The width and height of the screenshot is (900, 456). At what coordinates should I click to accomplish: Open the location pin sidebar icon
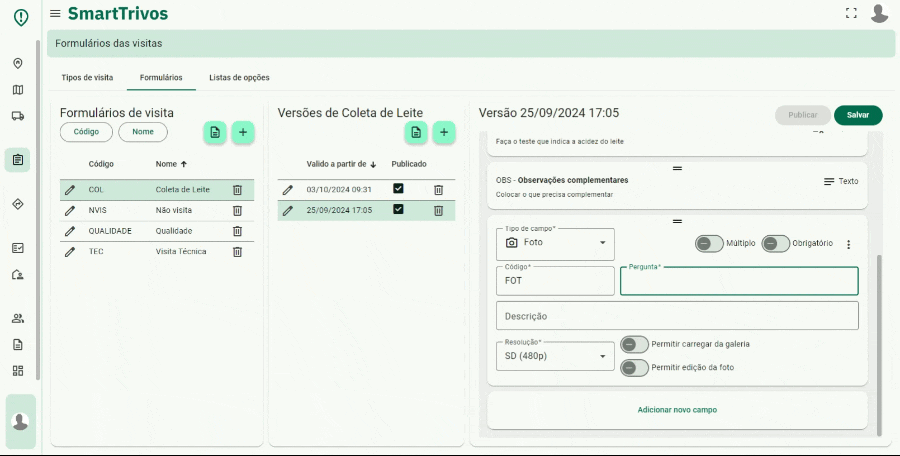(x=18, y=63)
